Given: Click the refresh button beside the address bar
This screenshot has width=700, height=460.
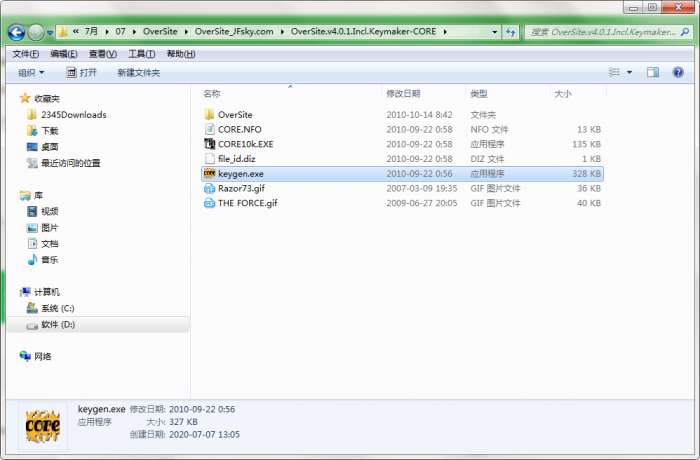Looking at the screenshot, I should [x=511, y=32].
